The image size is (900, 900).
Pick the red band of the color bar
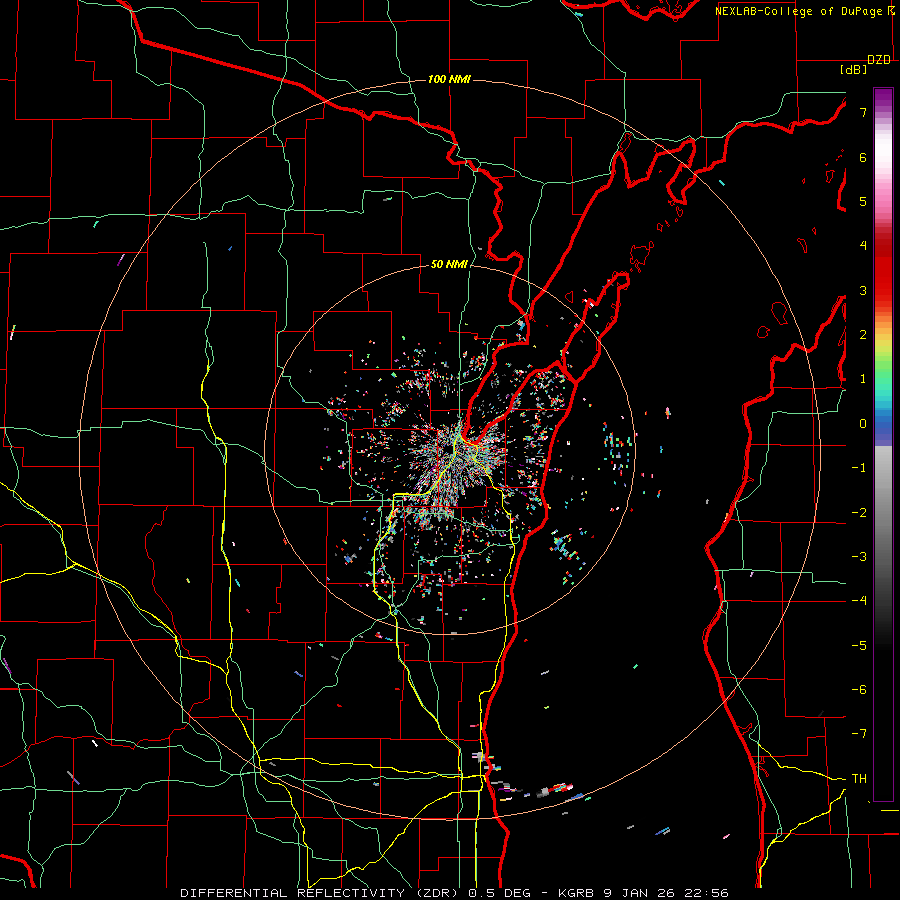pyautogui.click(x=883, y=270)
